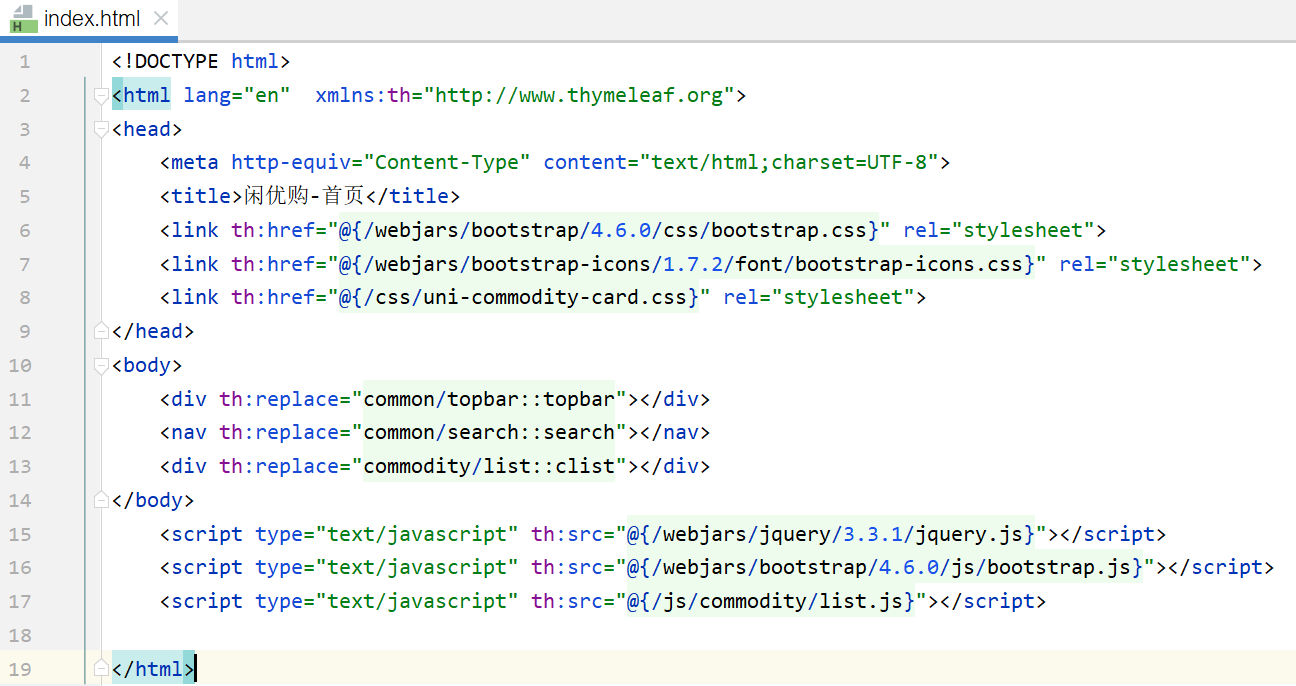The width and height of the screenshot is (1296, 686).
Task: Click line number 1 in the gutter
Action: (x=24, y=62)
